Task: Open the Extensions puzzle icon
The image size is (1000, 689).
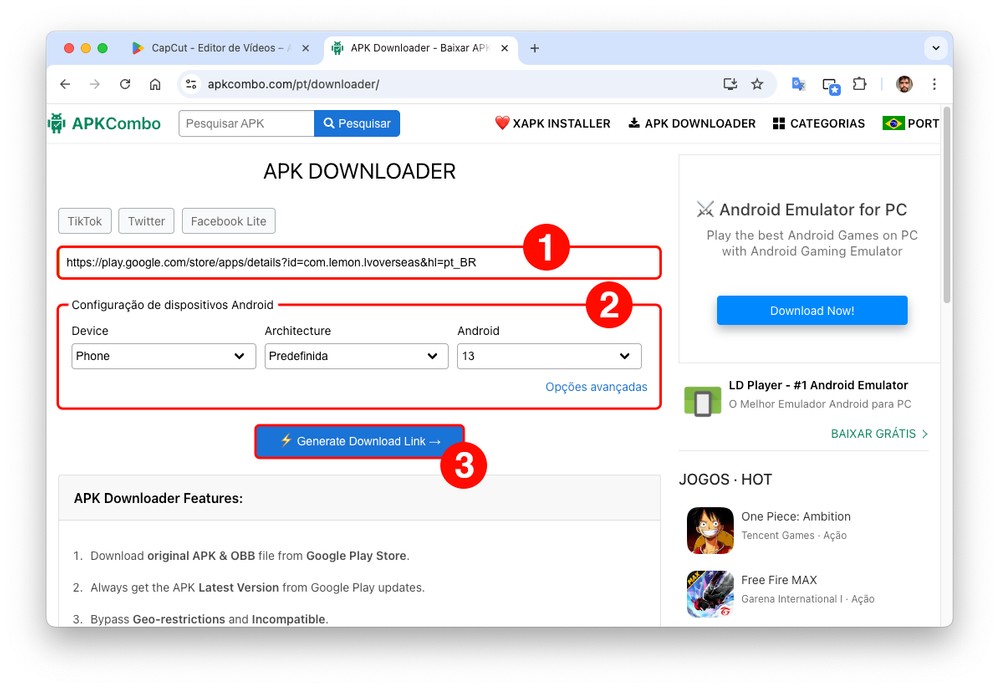Action: 860,84
